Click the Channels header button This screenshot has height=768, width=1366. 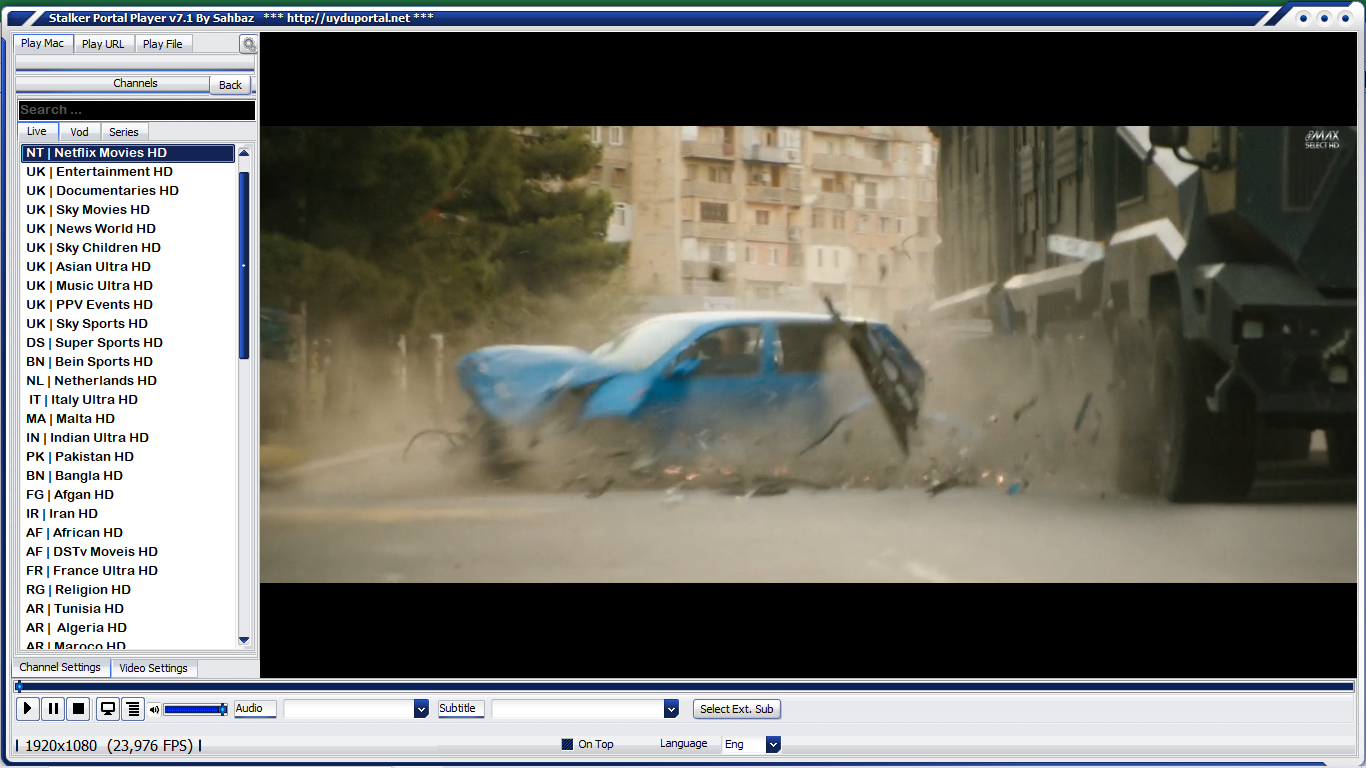(x=135, y=83)
